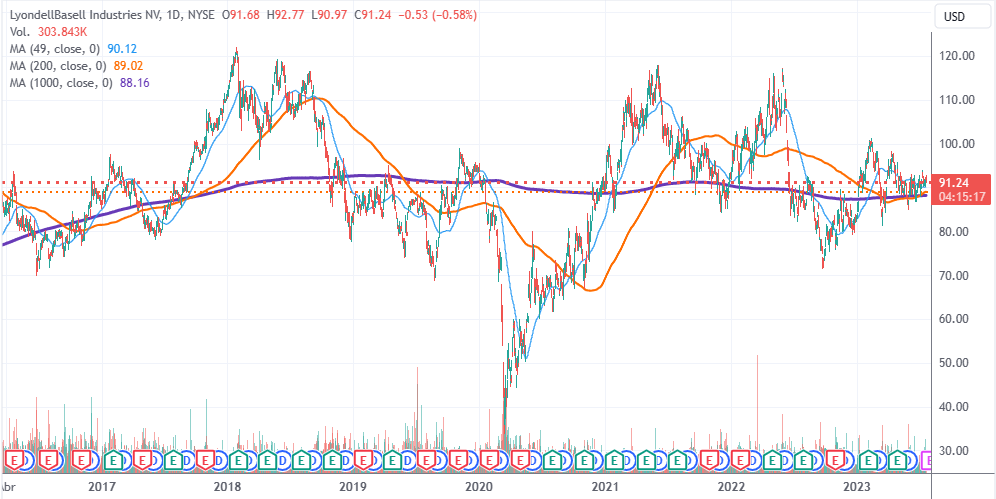Screen dimensions: 996x499
Task: Click the 2020 label on time axis
Action: pyautogui.click(x=480, y=487)
